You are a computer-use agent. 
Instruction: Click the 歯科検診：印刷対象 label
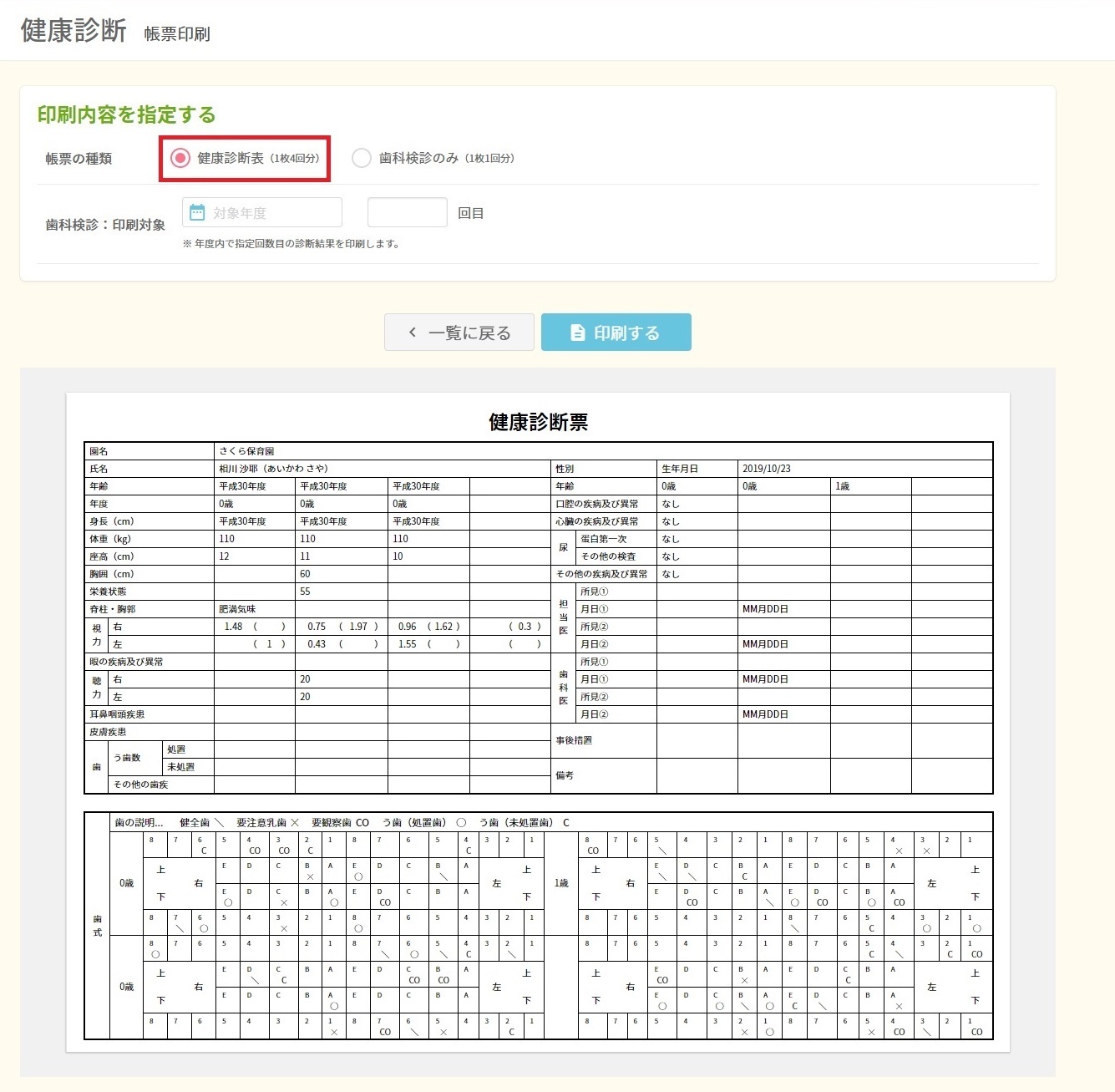click(x=105, y=225)
